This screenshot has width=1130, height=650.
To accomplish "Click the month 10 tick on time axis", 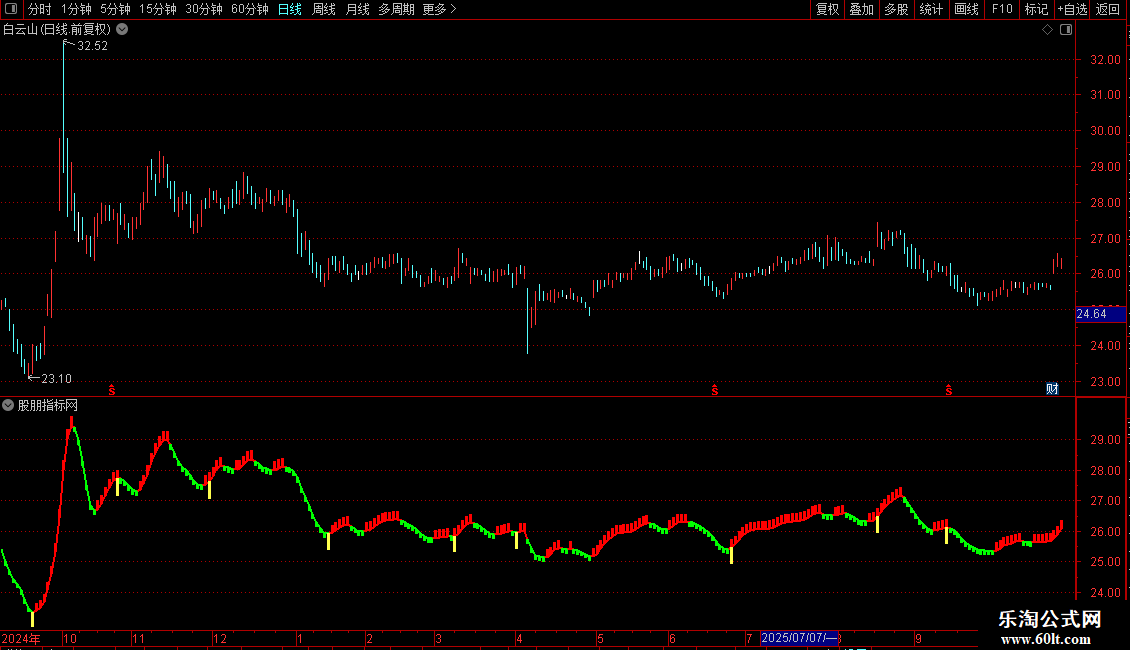I will coord(70,638).
